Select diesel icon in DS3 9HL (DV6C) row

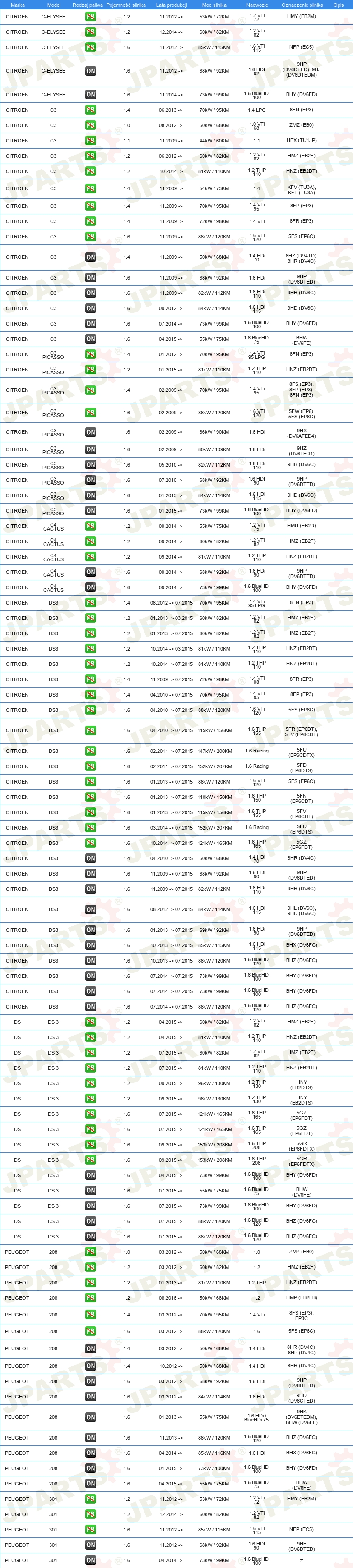(x=90, y=909)
